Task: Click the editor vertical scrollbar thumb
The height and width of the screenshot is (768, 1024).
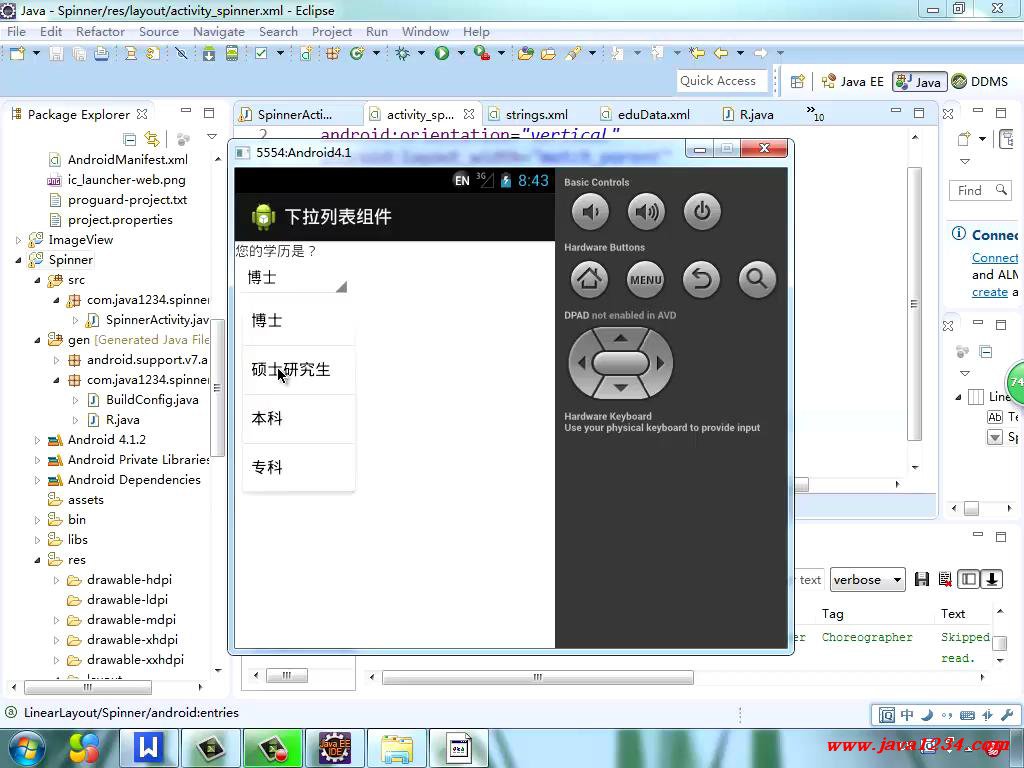Action: point(914,304)
